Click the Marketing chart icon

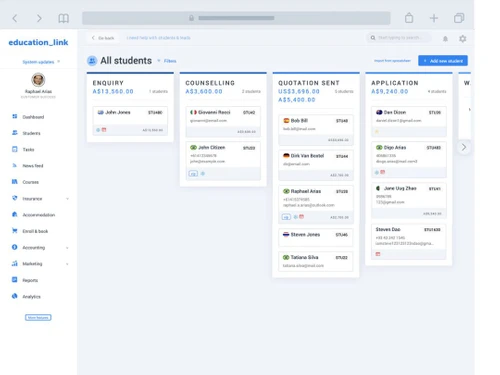click(x=15, y=263)
